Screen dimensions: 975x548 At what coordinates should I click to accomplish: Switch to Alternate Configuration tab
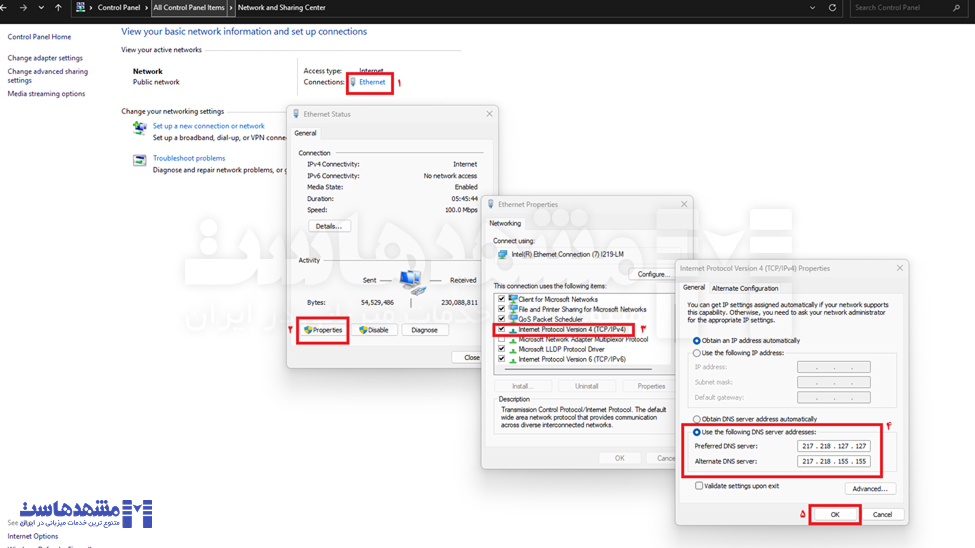[745, 289]
